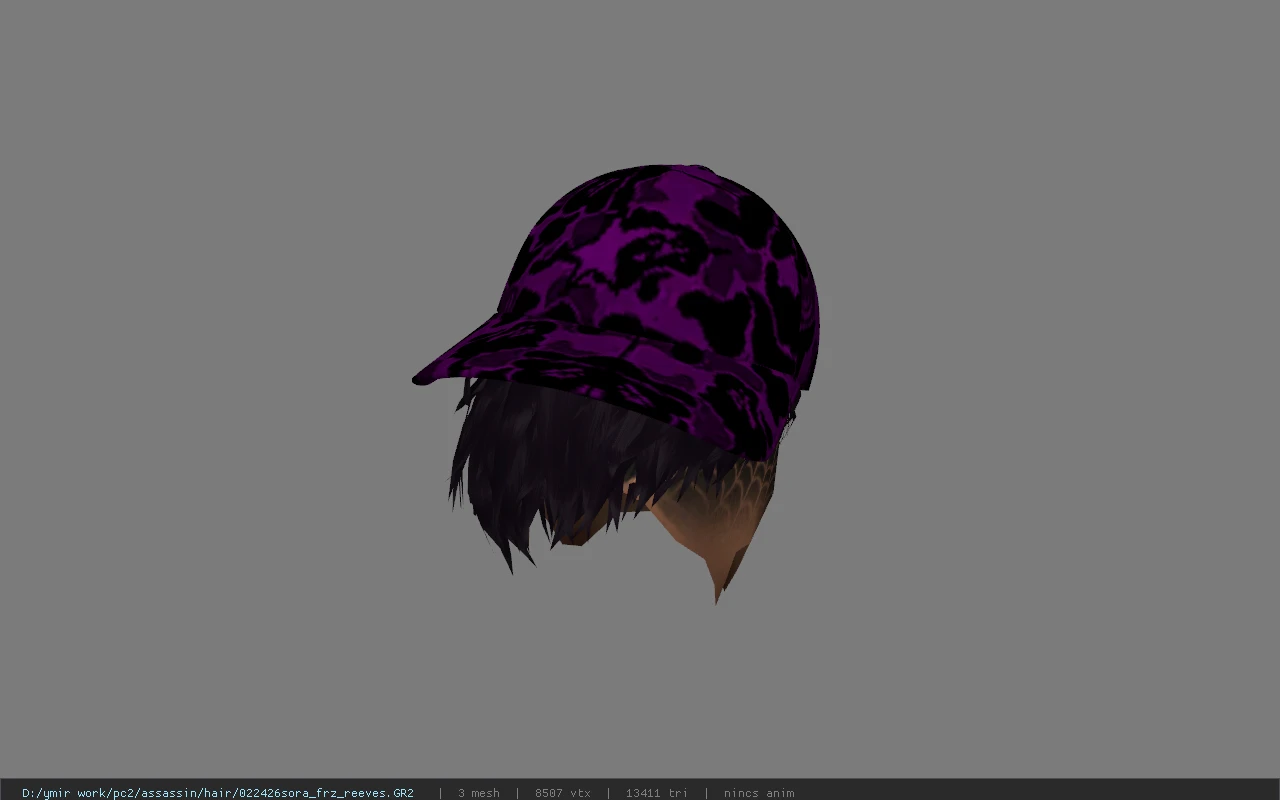Click the '3 mesh' status entry
This screenshot has height=800, width=1280.
click(x=478, y=793)
